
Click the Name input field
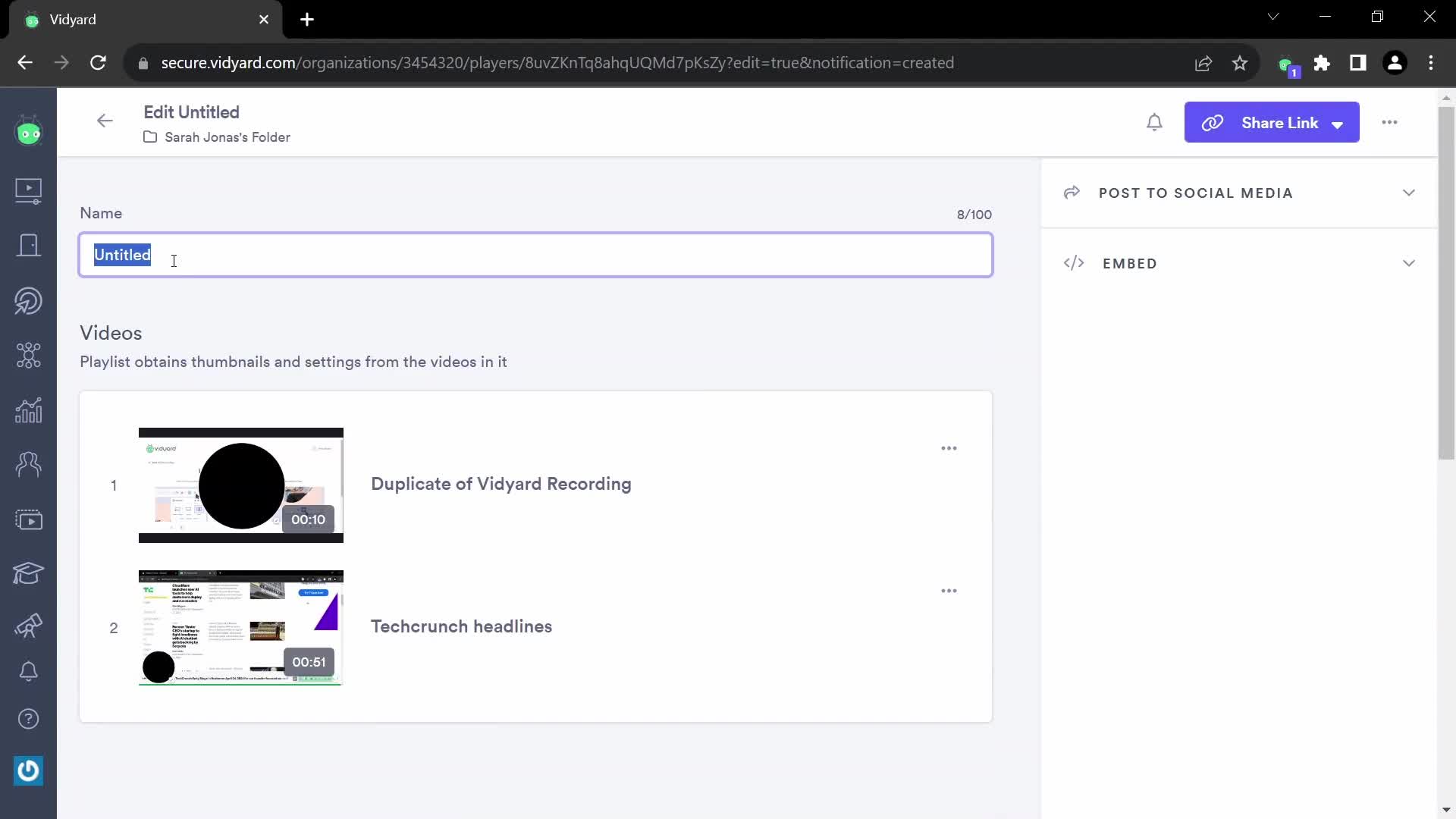coord(536,255)
